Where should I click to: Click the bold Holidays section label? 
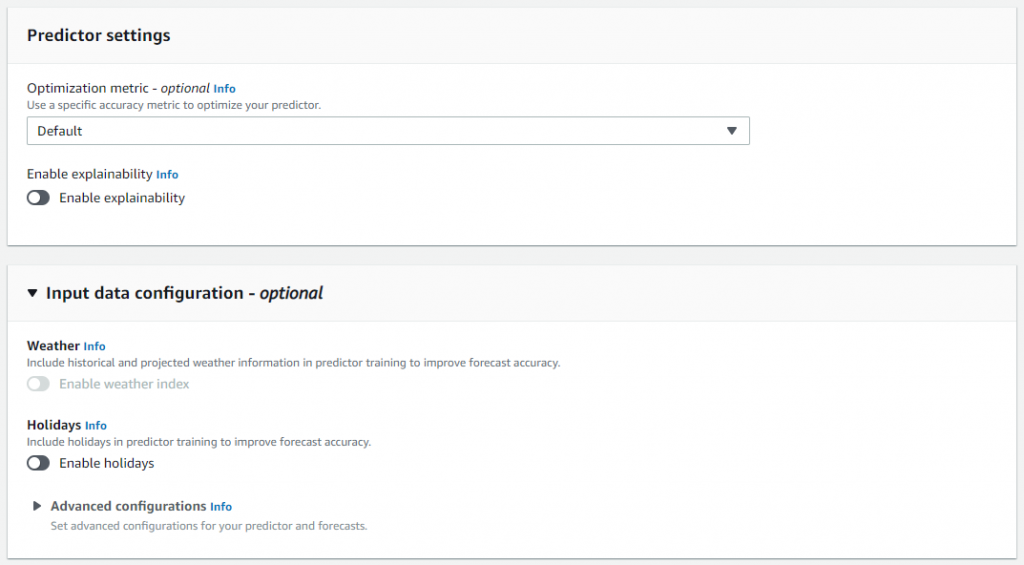(54, 425)
